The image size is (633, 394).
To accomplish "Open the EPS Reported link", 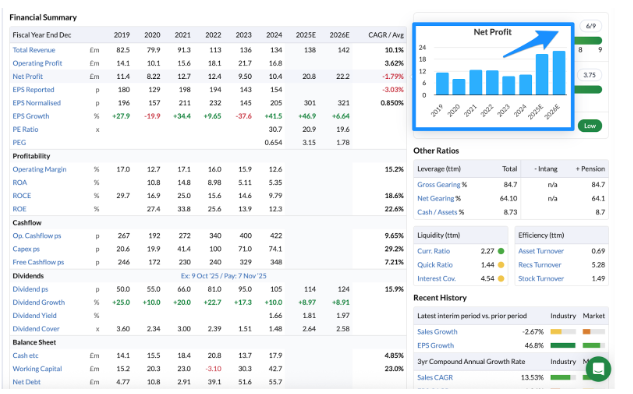I will pos(33,90).
